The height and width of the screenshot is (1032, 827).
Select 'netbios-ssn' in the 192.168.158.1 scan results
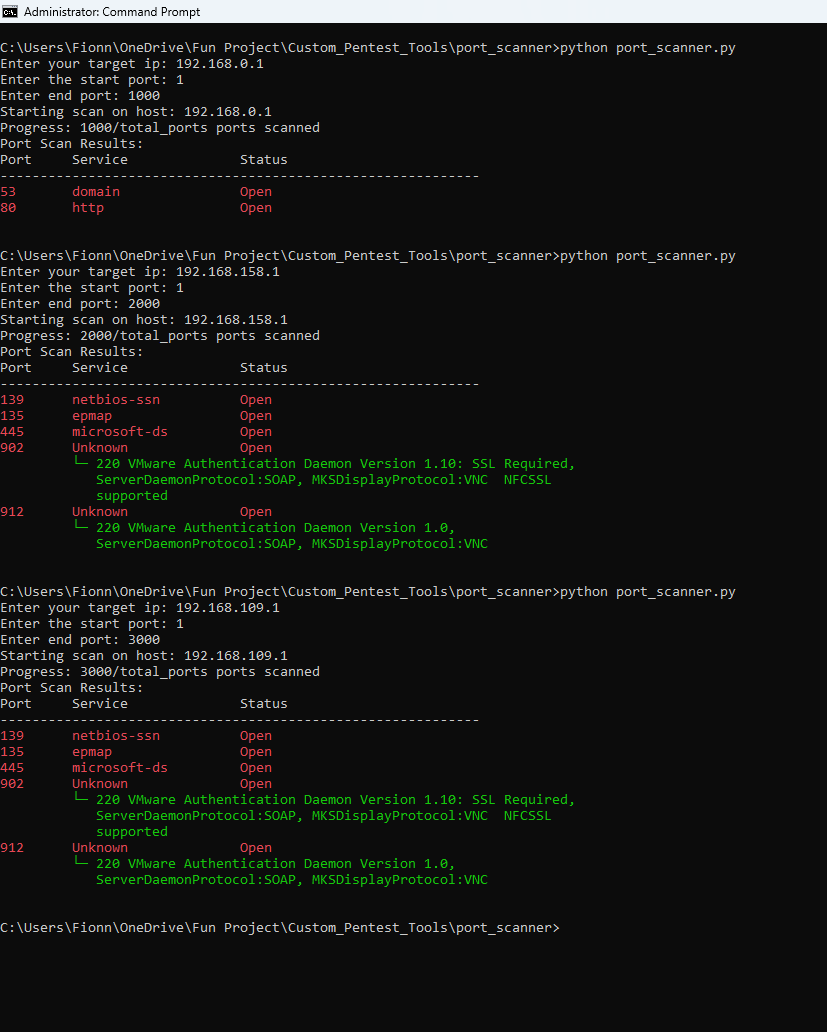(116, 400)
